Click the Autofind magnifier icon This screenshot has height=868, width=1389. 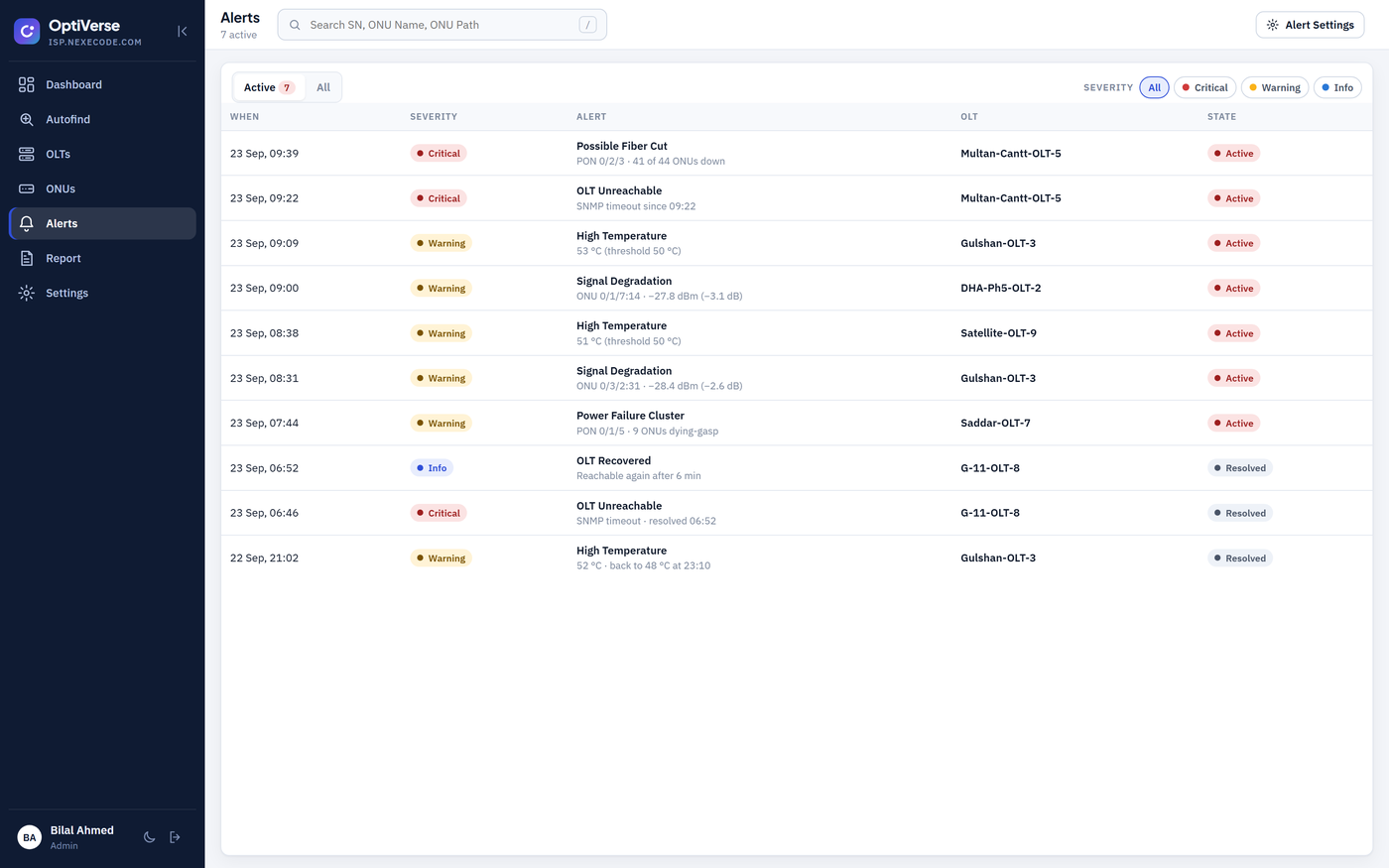coord(27,119)
